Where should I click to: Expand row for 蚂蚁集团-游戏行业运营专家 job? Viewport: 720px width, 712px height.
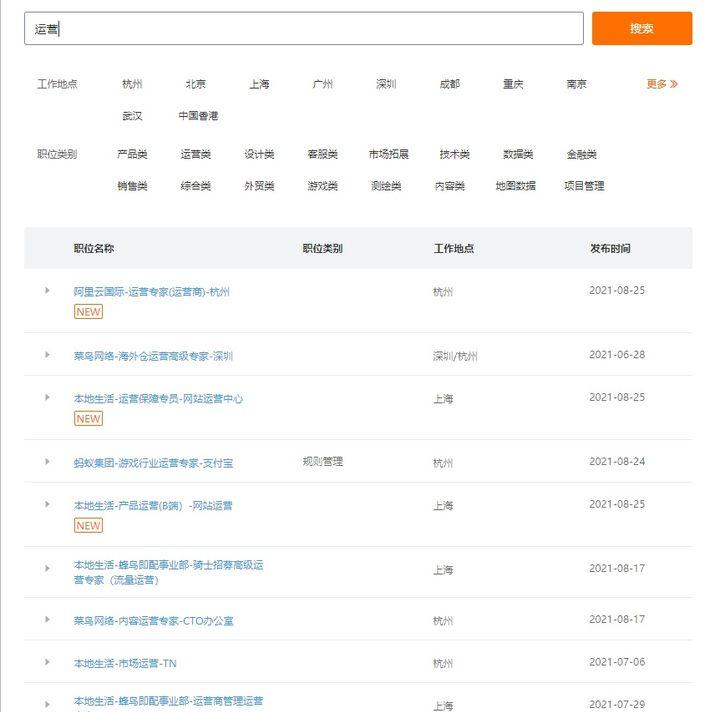[x=47, y=462]
